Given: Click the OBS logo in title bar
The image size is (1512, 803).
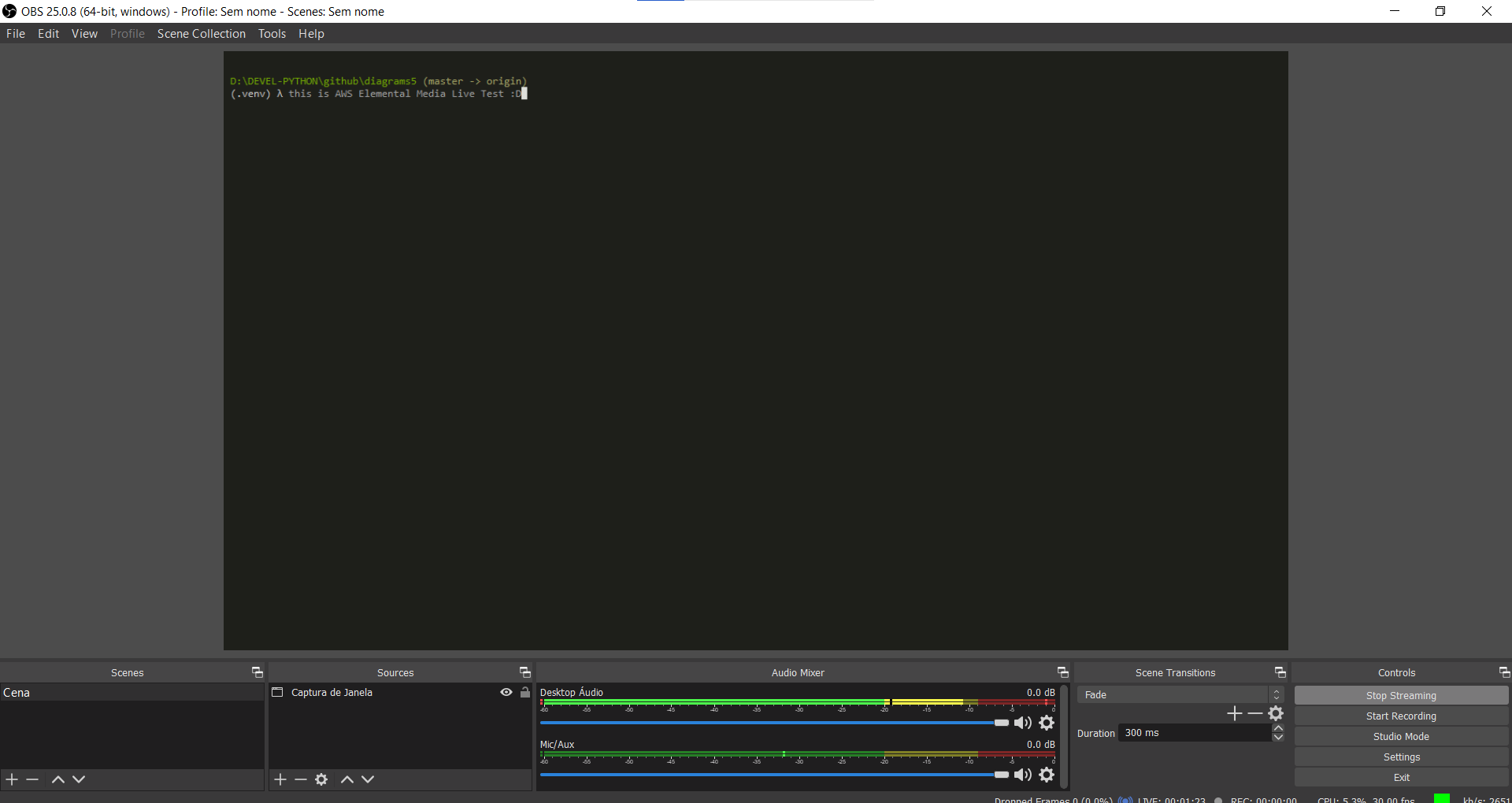Looking at the screenshot, I should pyautogui.click(x=9, y=11).
